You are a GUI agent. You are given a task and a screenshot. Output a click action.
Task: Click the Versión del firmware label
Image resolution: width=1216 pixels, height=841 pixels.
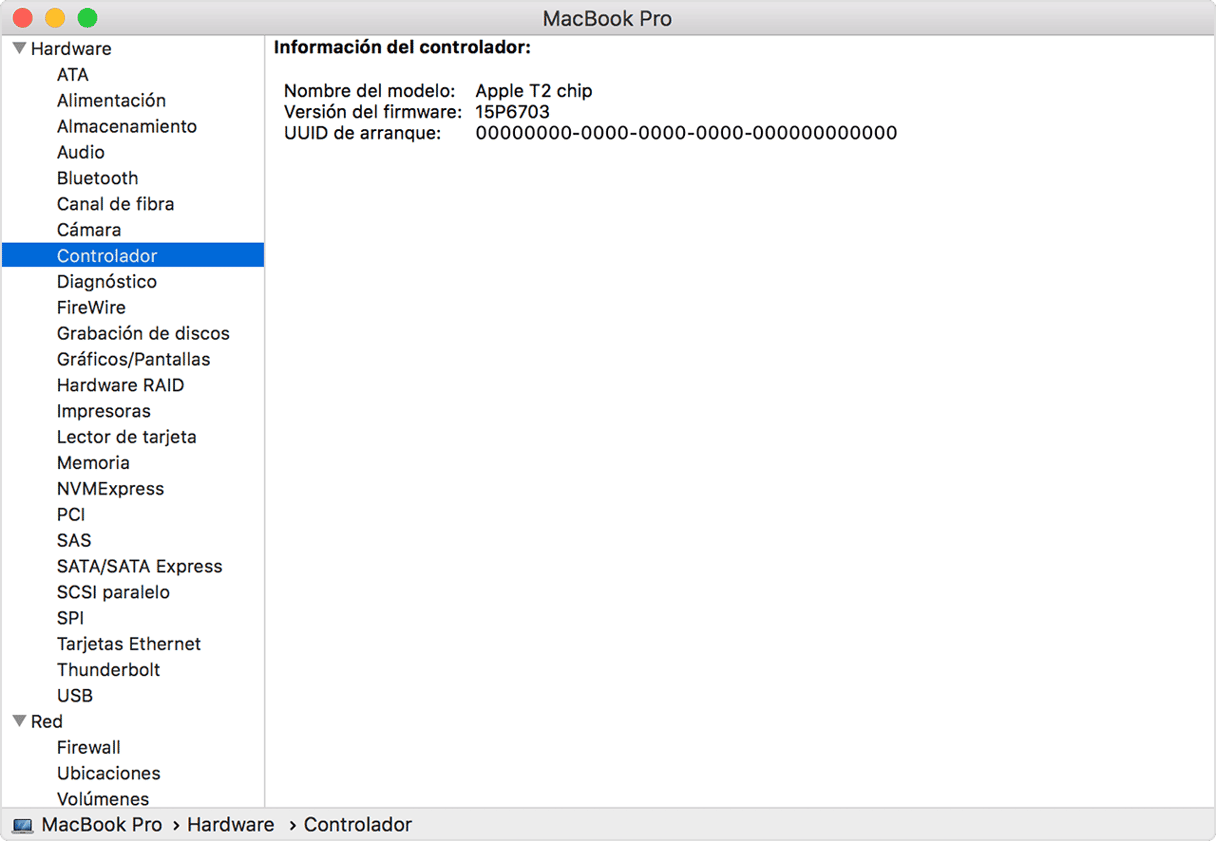tap(373, 112)
